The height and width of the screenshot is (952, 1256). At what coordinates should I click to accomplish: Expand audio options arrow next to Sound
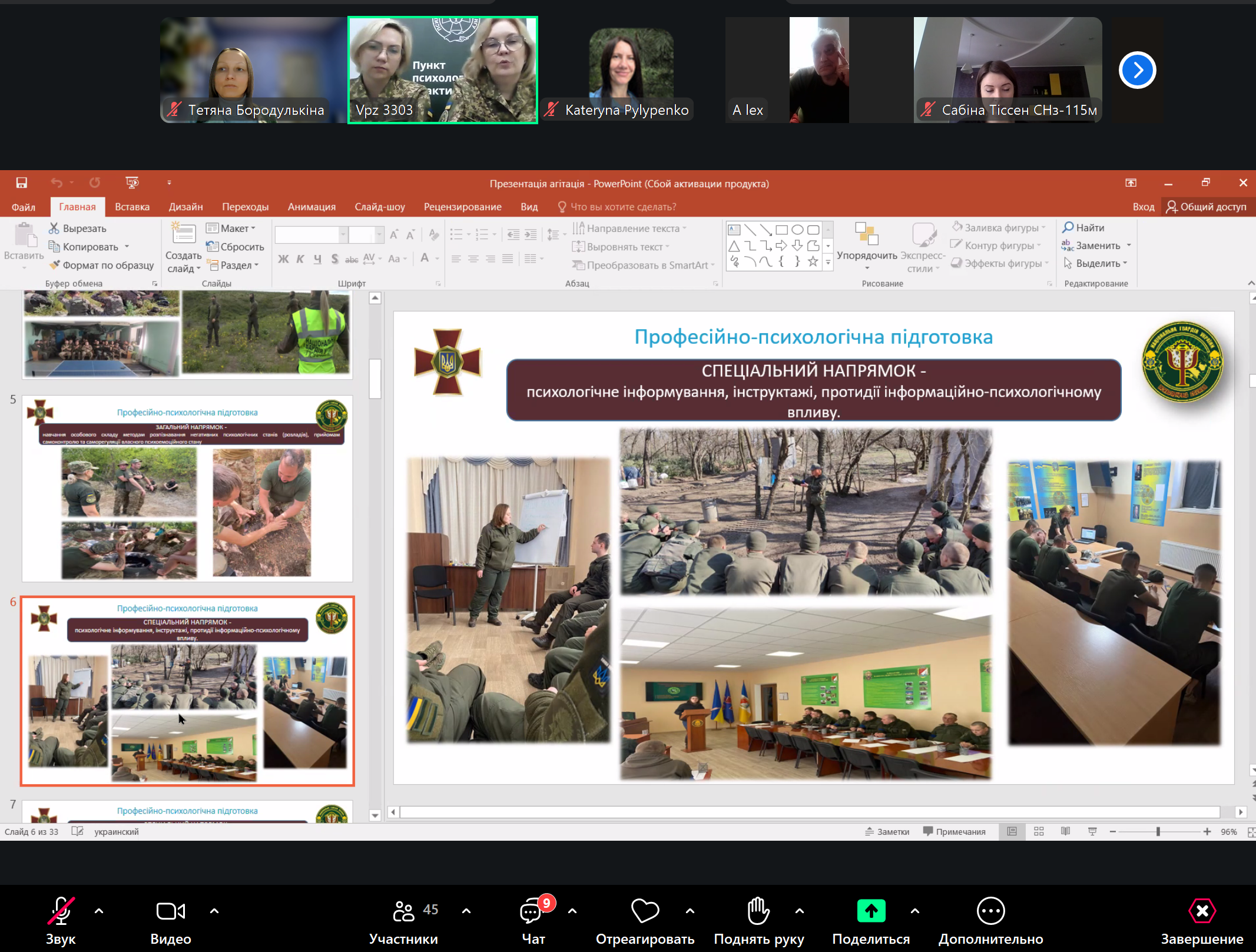99,911
